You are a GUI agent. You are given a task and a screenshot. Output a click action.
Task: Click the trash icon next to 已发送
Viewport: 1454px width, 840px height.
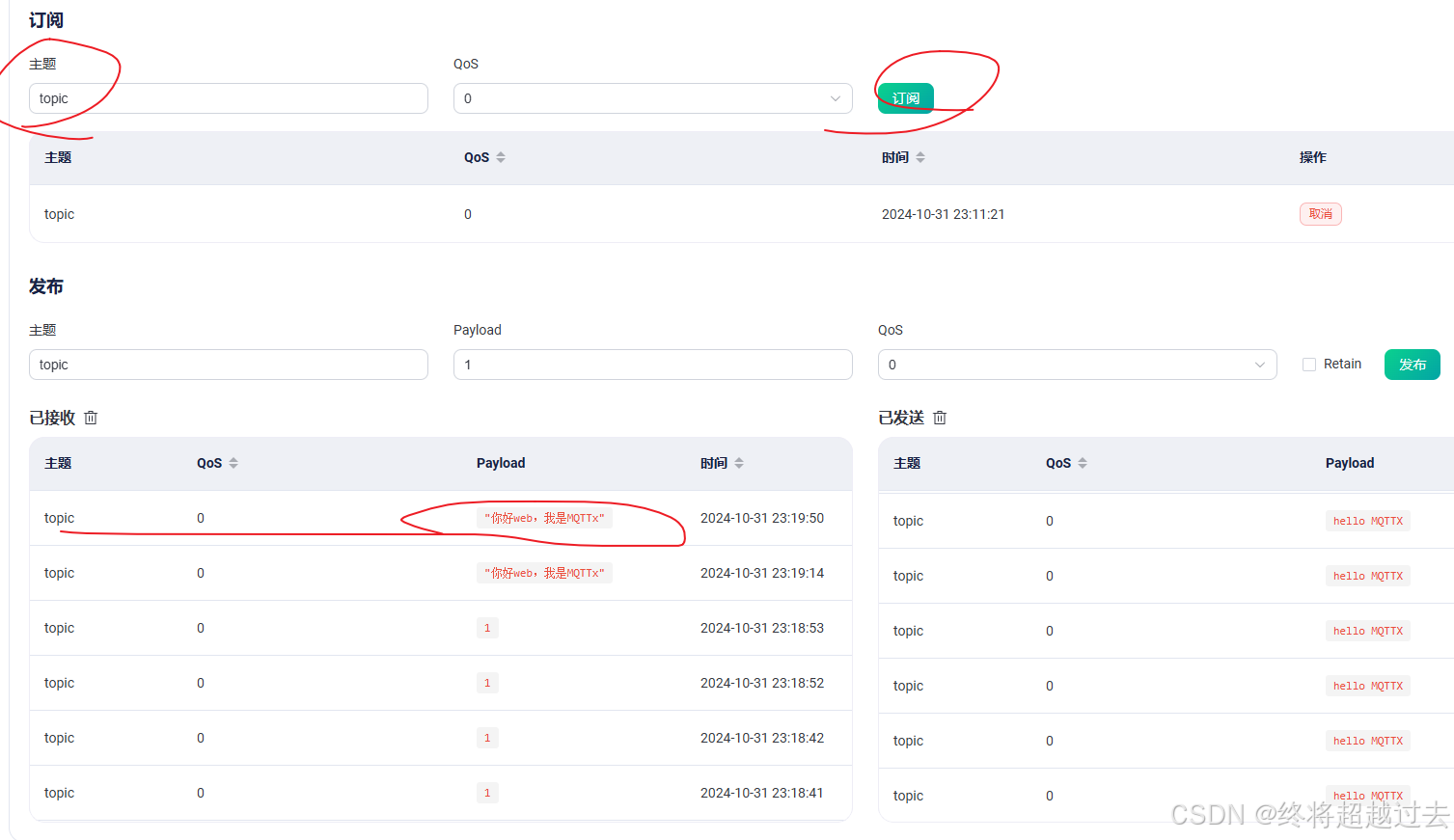(940, 418)
